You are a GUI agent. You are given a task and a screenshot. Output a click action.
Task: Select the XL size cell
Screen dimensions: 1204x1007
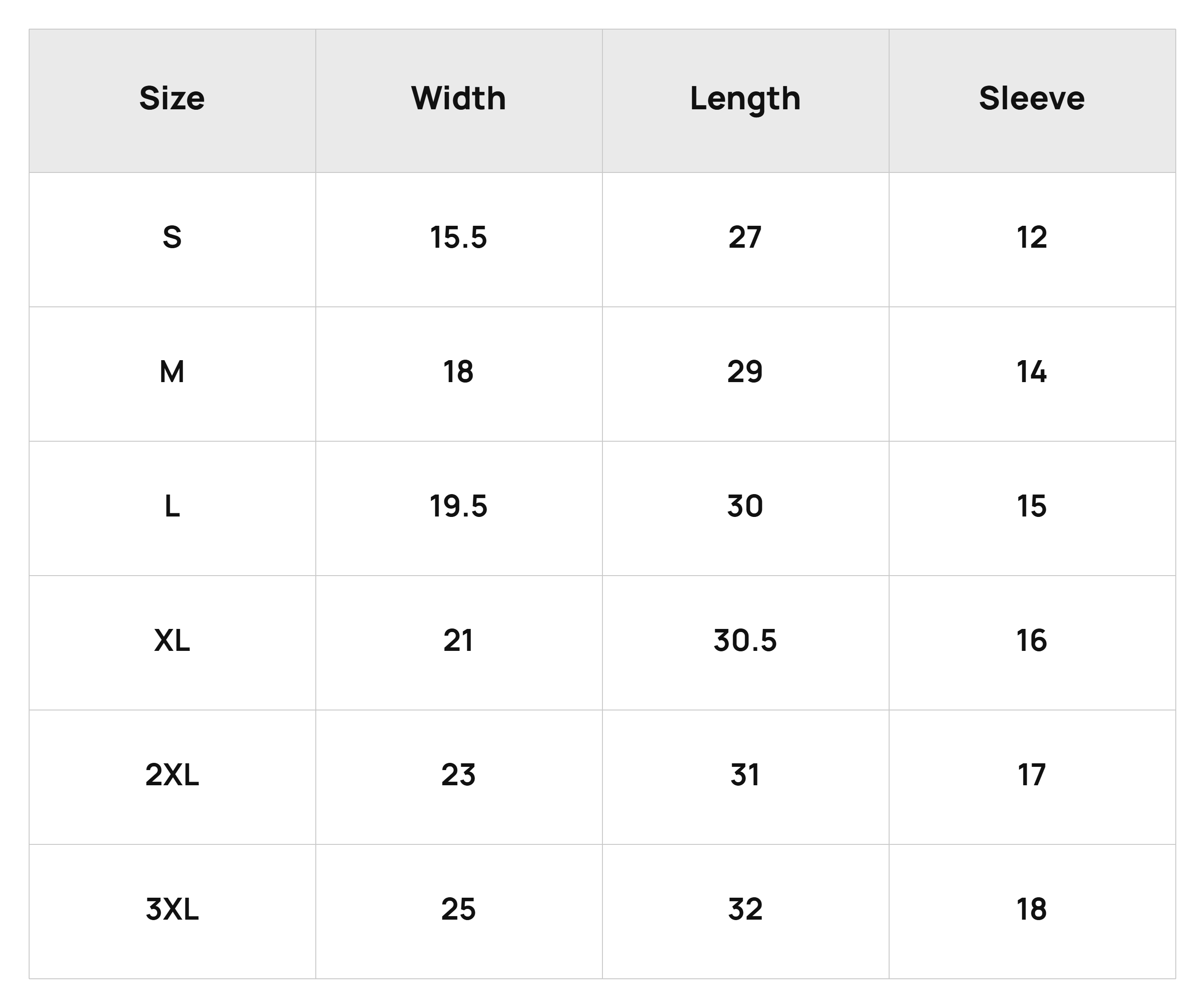[172, 642]
